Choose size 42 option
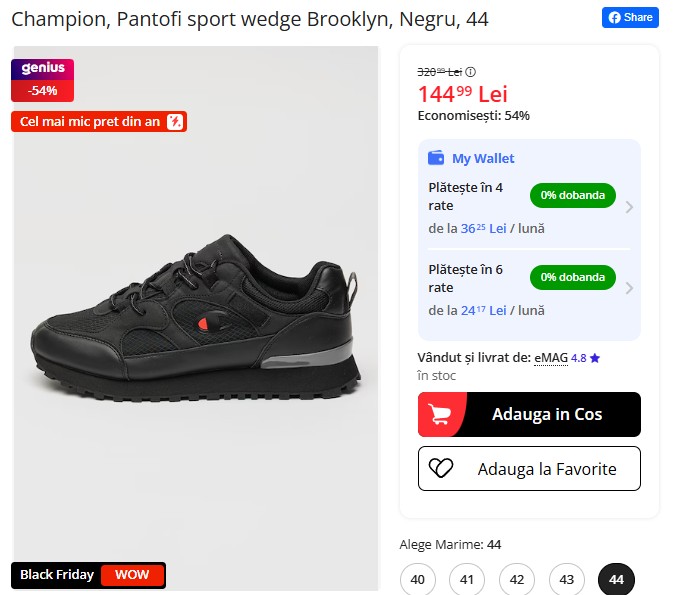This screenshot has height=595, width=678. (x=517, y=580)
